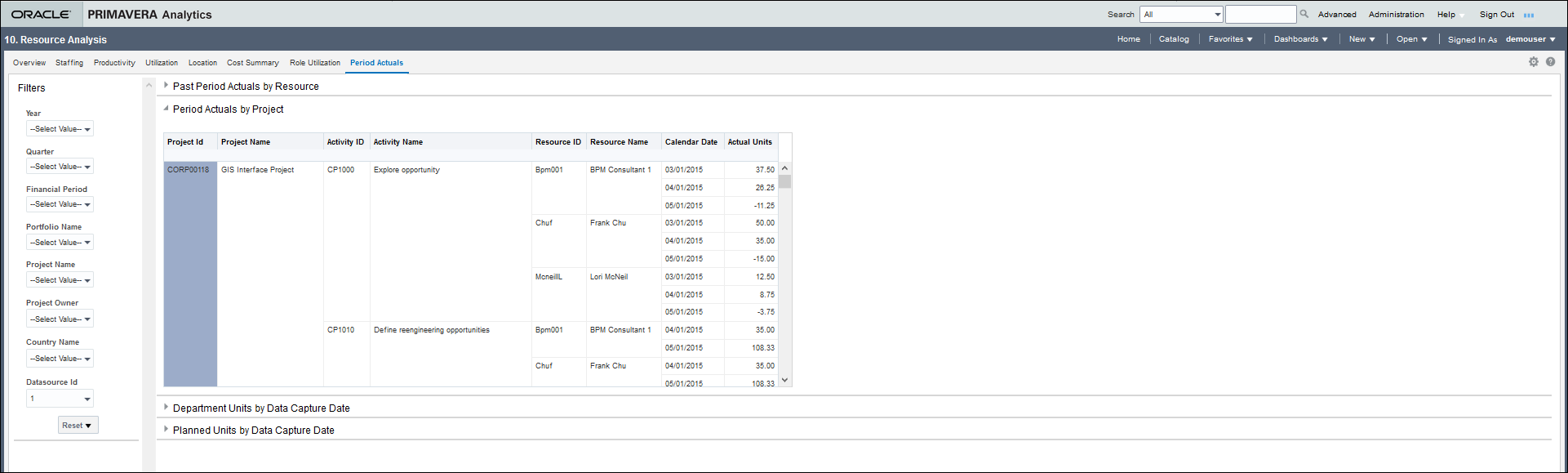Open the Project Owner filter dropdown
Image resolution: width=1568 pixels, height=473 pixels.
60,319
